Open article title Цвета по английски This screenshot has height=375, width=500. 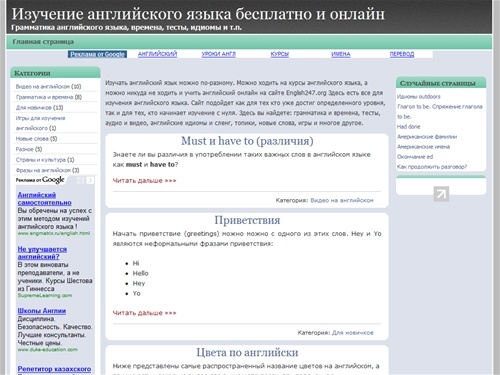pos(247,352)
